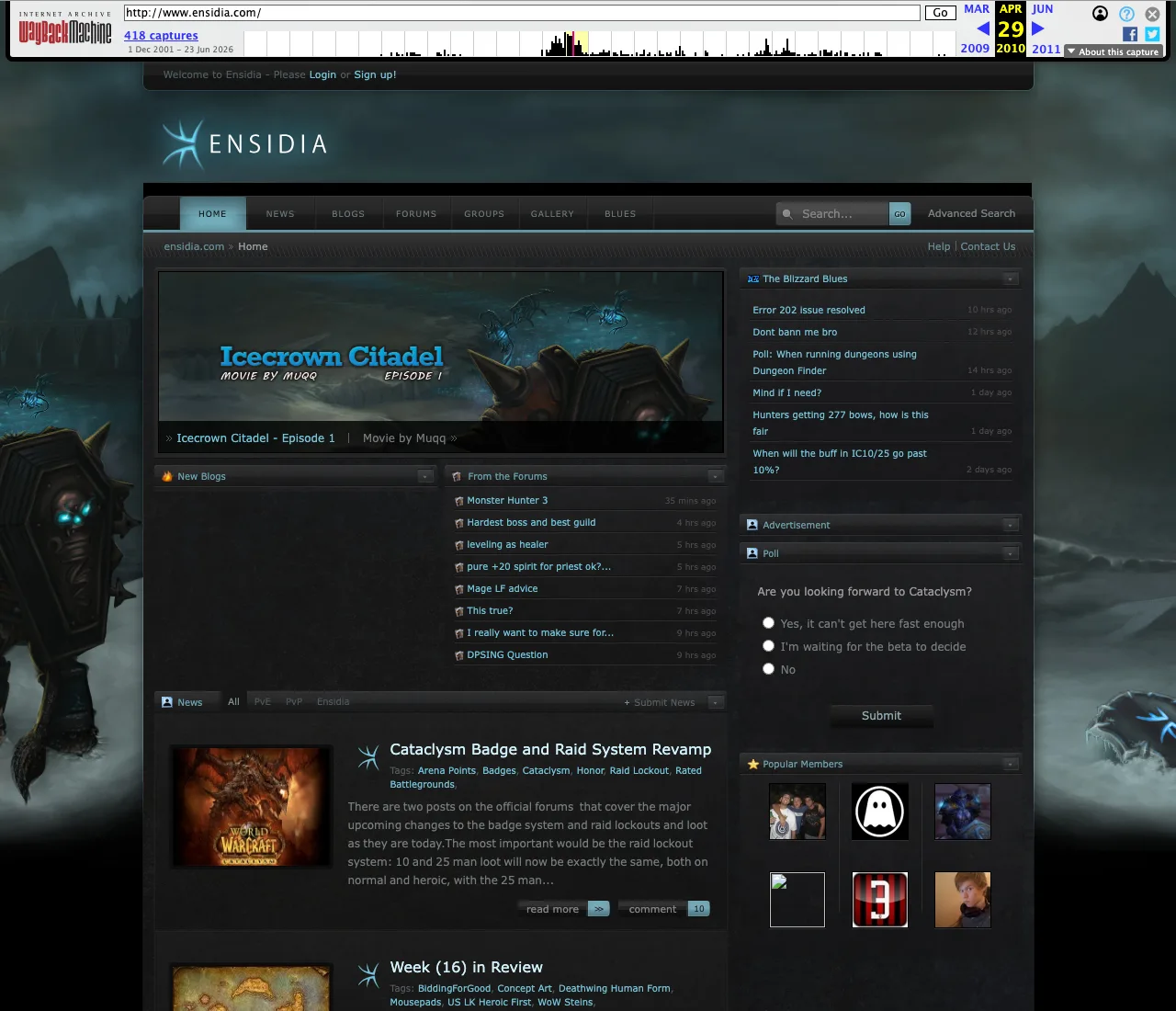Click Submit News link

660,702
